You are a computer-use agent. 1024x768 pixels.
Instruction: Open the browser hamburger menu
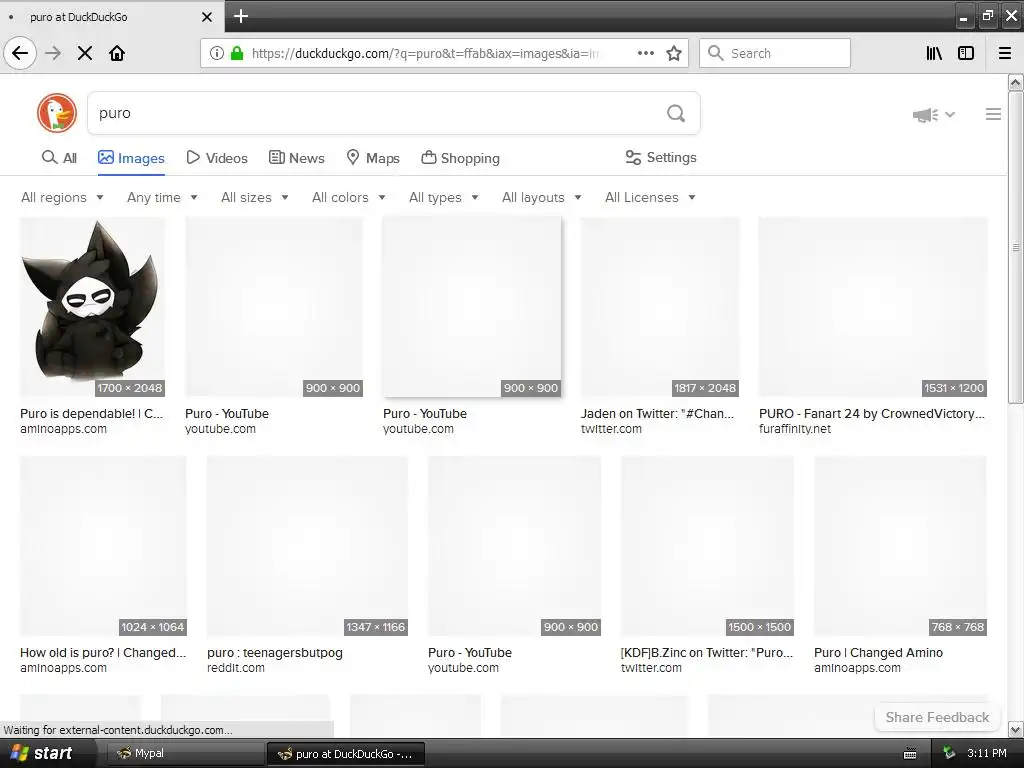pyautogui.click(x=1005, y=53)
